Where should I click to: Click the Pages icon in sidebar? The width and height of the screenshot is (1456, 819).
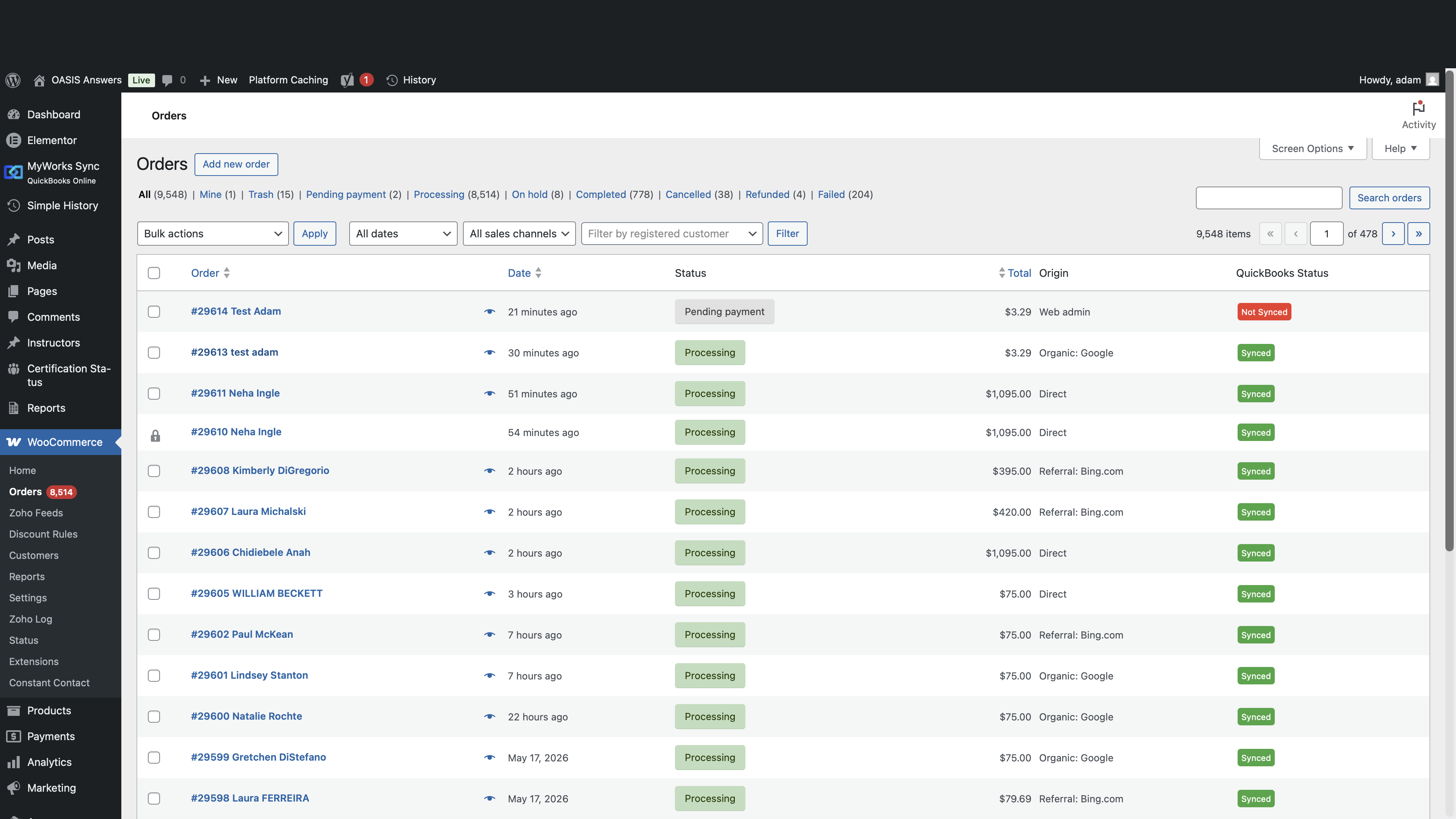(x=14, y=291)
